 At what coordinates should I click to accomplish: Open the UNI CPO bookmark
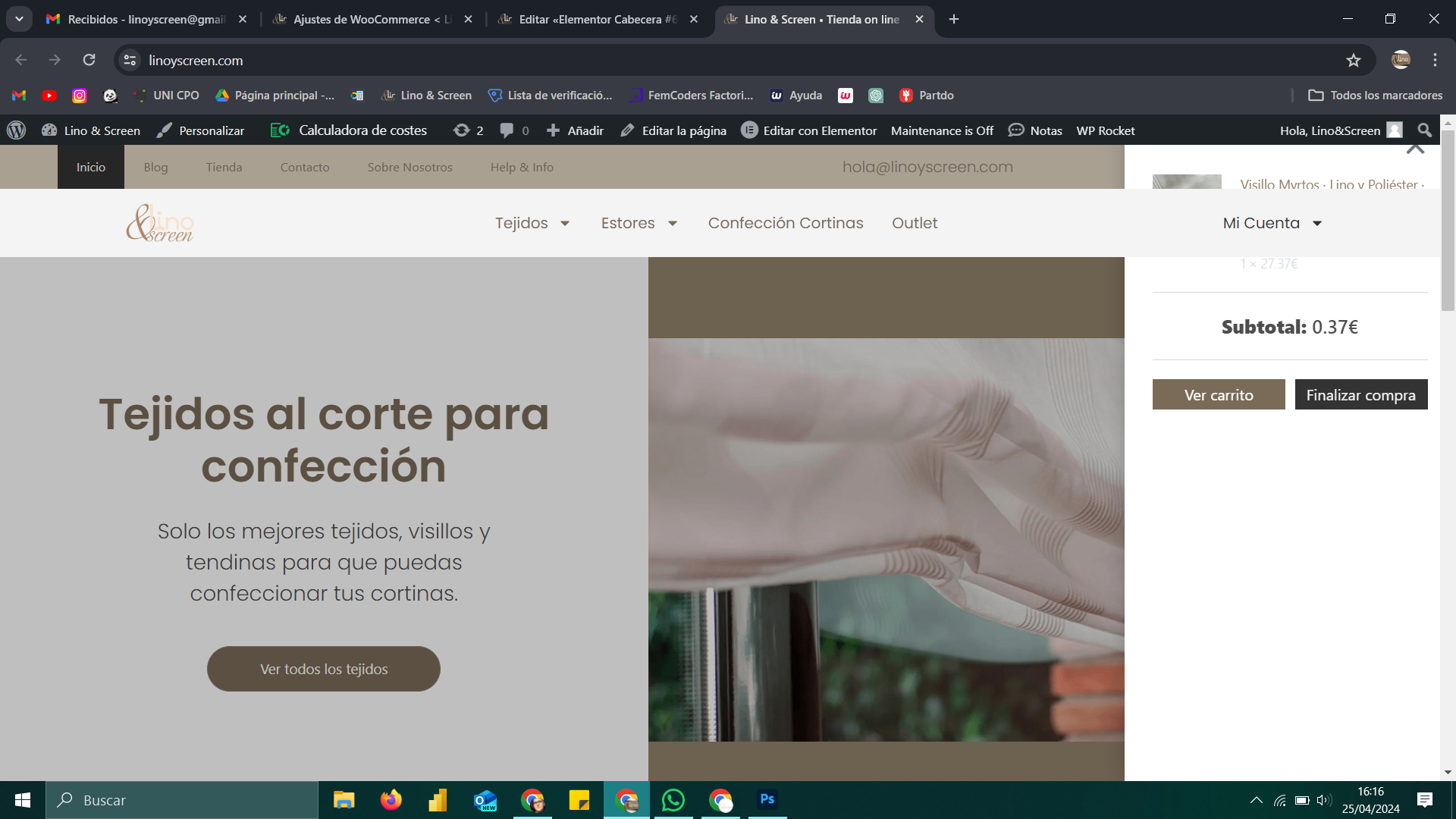tap(166, 96)
